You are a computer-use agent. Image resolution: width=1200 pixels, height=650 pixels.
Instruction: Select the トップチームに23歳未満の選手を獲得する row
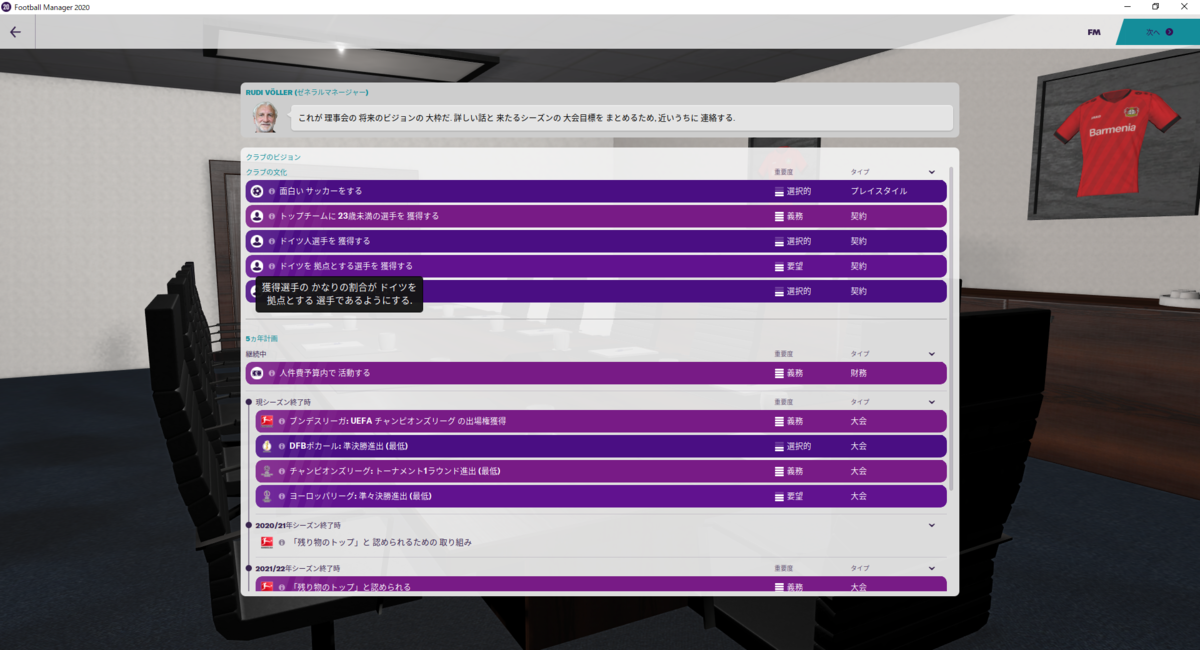[x=596, y=216]
